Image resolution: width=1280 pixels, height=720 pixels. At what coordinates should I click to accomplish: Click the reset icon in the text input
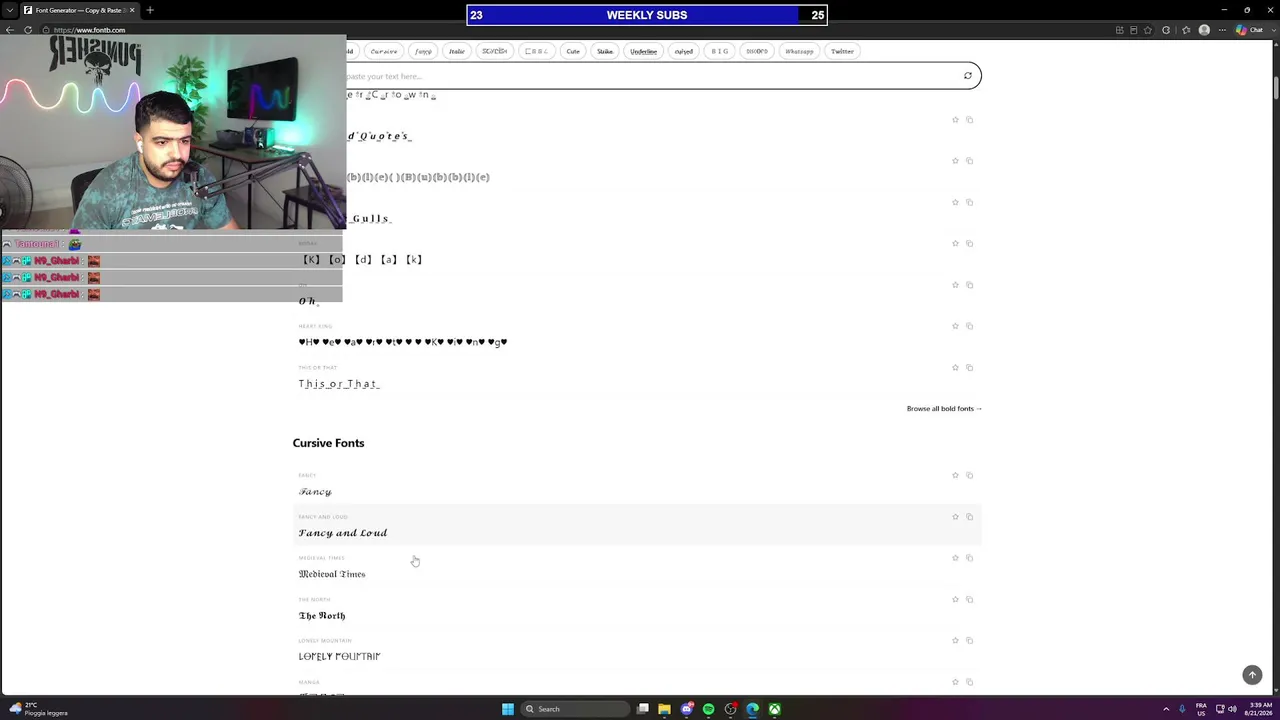pyautogui.click(x=967, y=76)
